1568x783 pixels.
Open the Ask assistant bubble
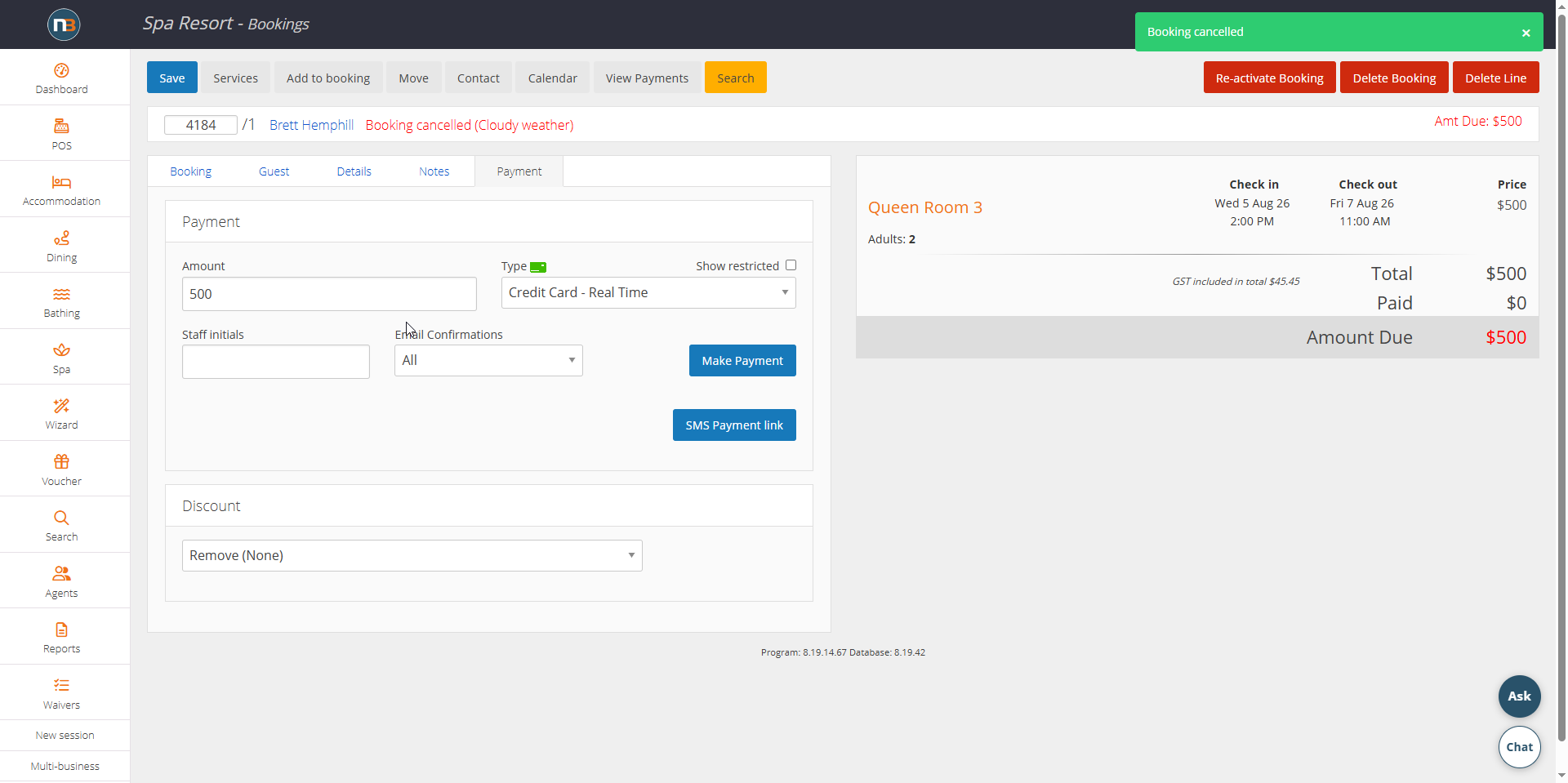[1519, 696]
